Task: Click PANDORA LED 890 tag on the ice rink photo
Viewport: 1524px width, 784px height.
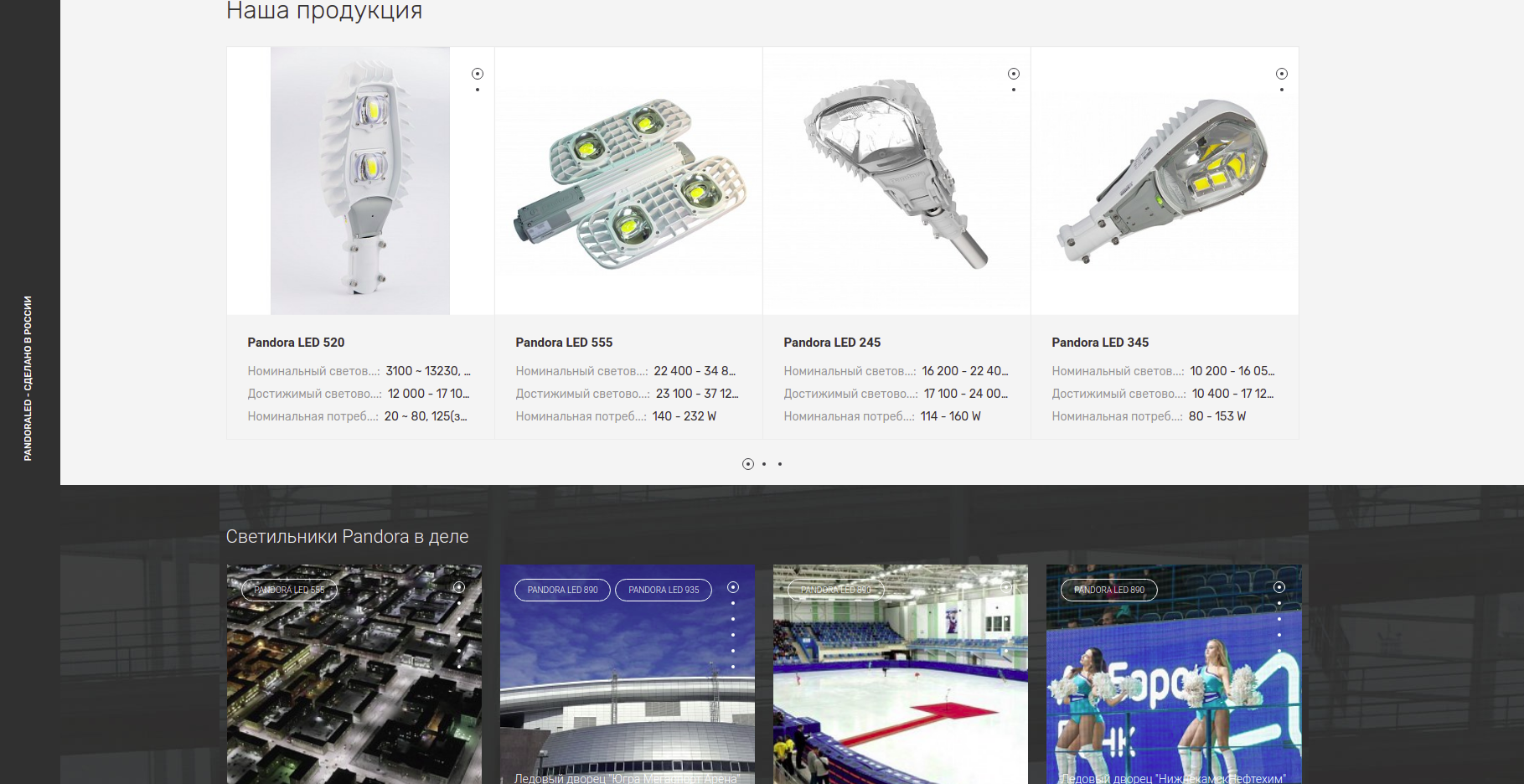Action: tap(836, 590)
